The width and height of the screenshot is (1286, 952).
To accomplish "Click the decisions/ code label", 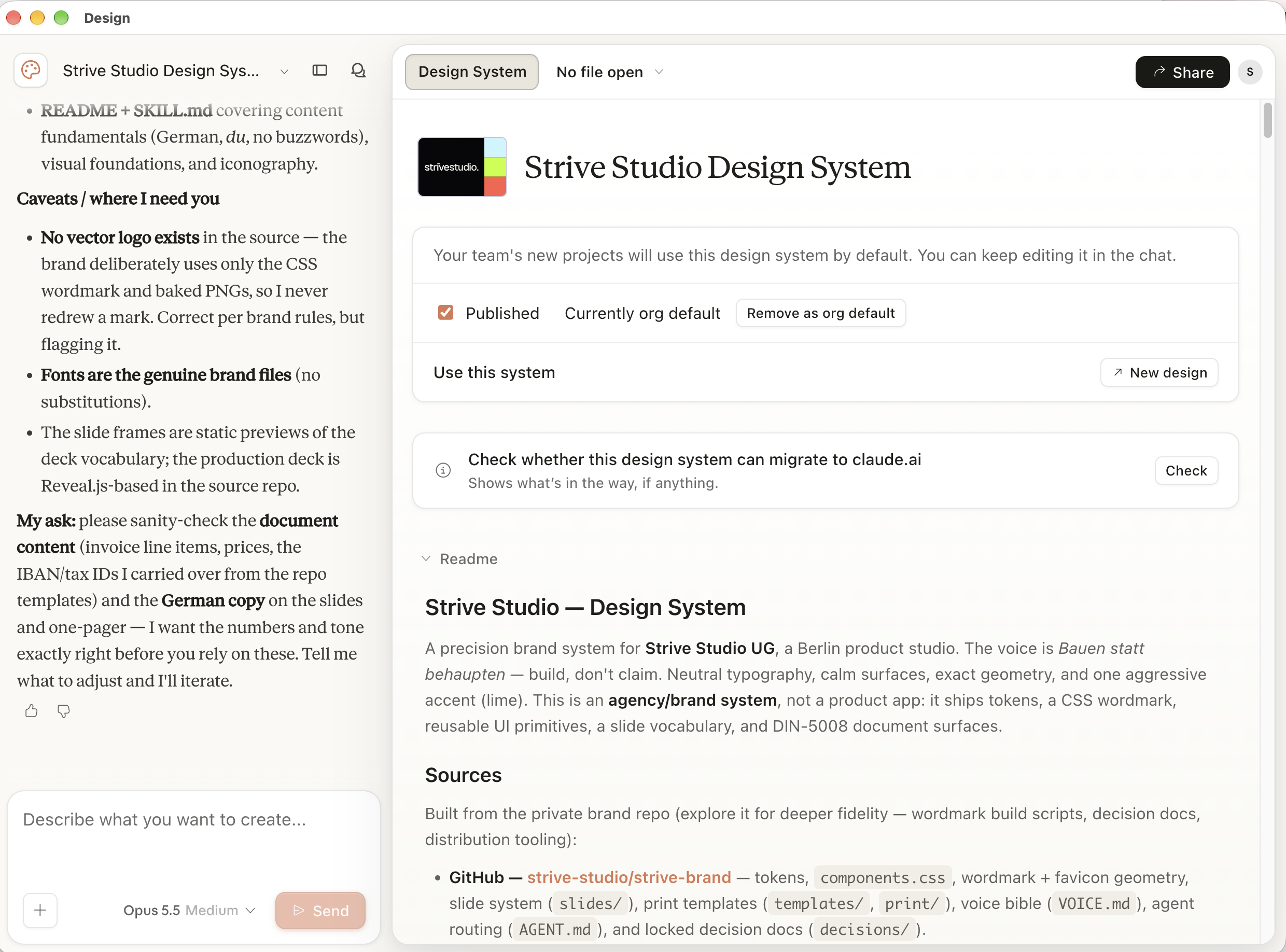I will [x=864, y=930].
